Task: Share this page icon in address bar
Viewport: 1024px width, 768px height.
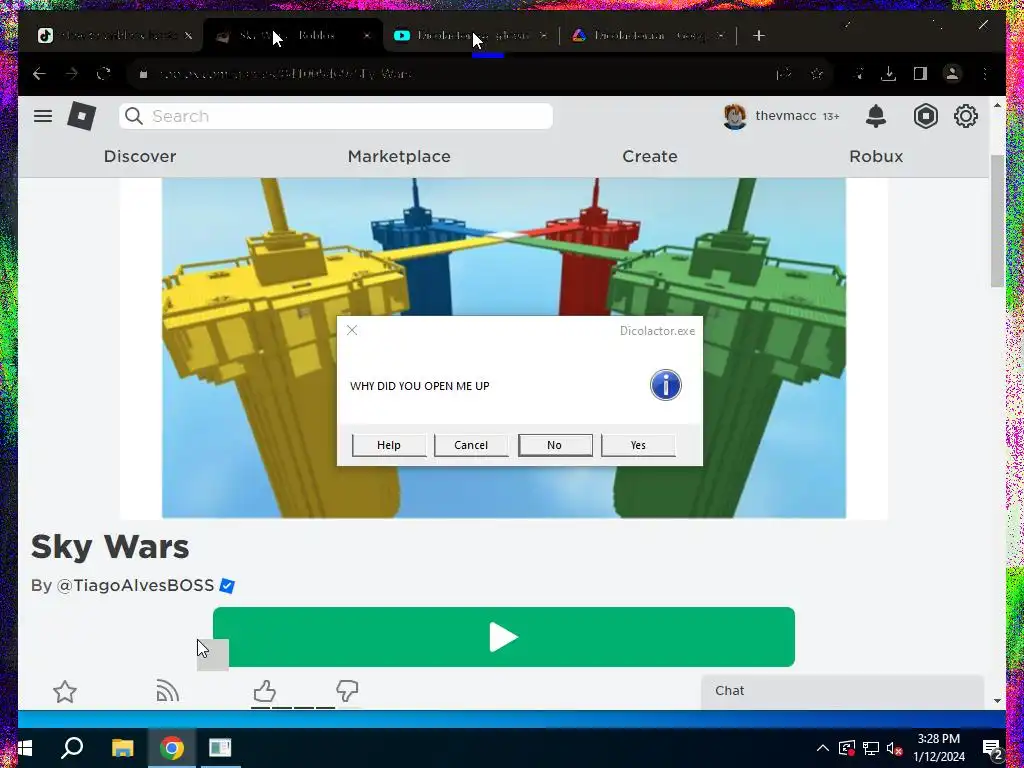Action: point(784,74)
